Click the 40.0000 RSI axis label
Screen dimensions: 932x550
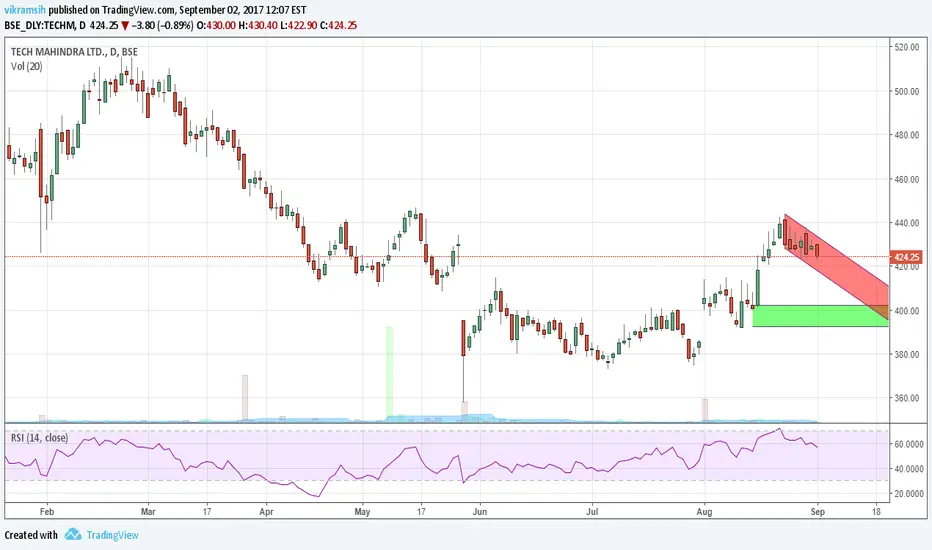(x=909, y=469)
